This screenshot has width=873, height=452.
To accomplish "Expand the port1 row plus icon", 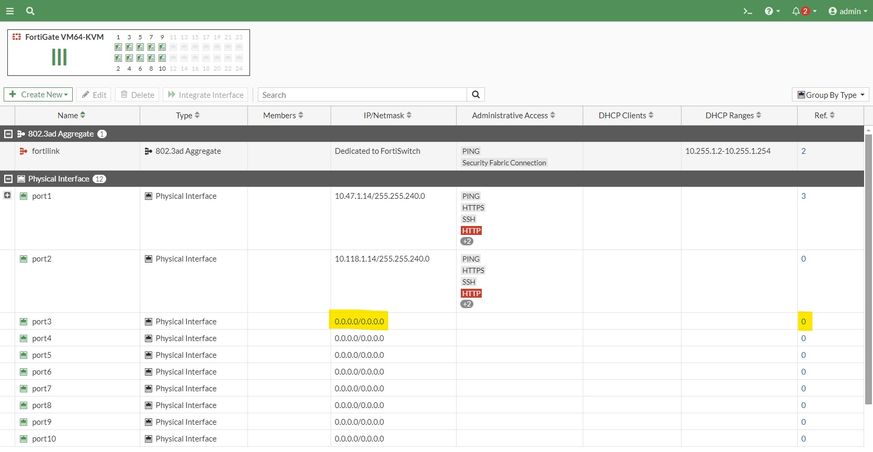I will (7, 196).
